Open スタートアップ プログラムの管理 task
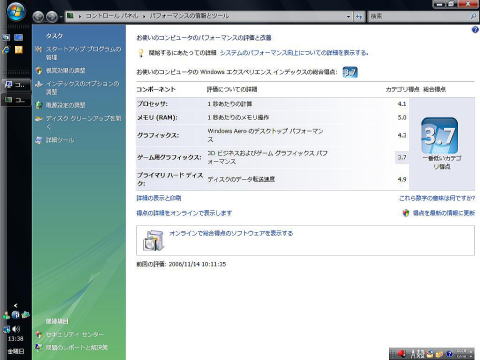 [83, 53]
